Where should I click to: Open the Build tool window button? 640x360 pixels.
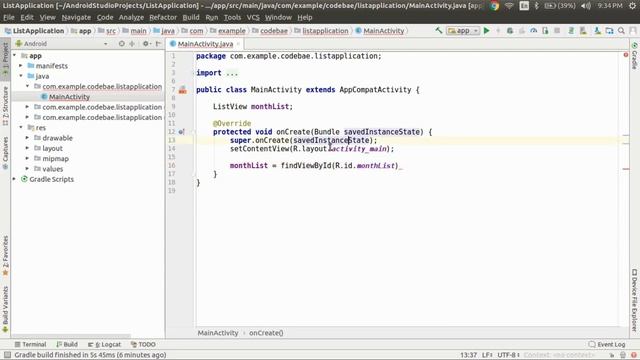pyautogui.click(x=67, y=344)
